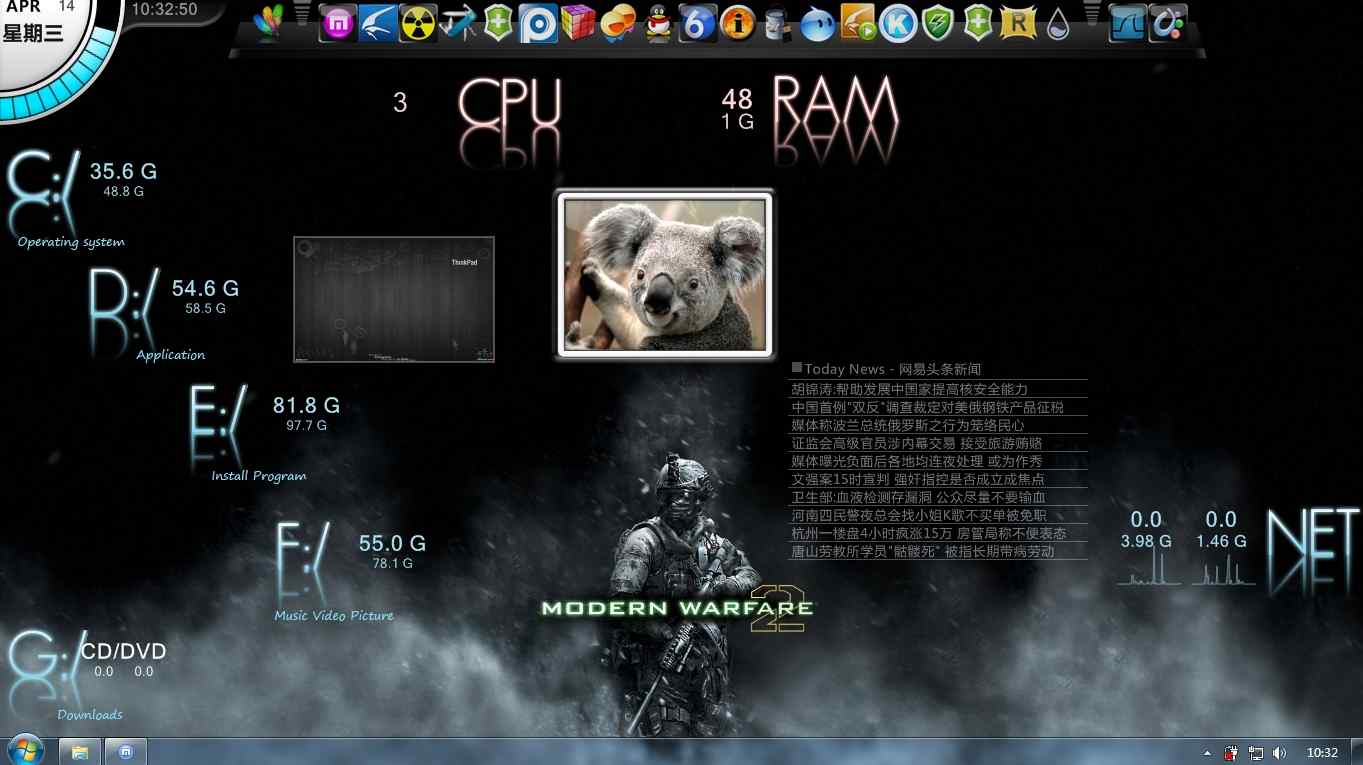Open headline starting with 媒体曝光负面后
Viewport: 1363px width, 765px height.
point(917,461)
